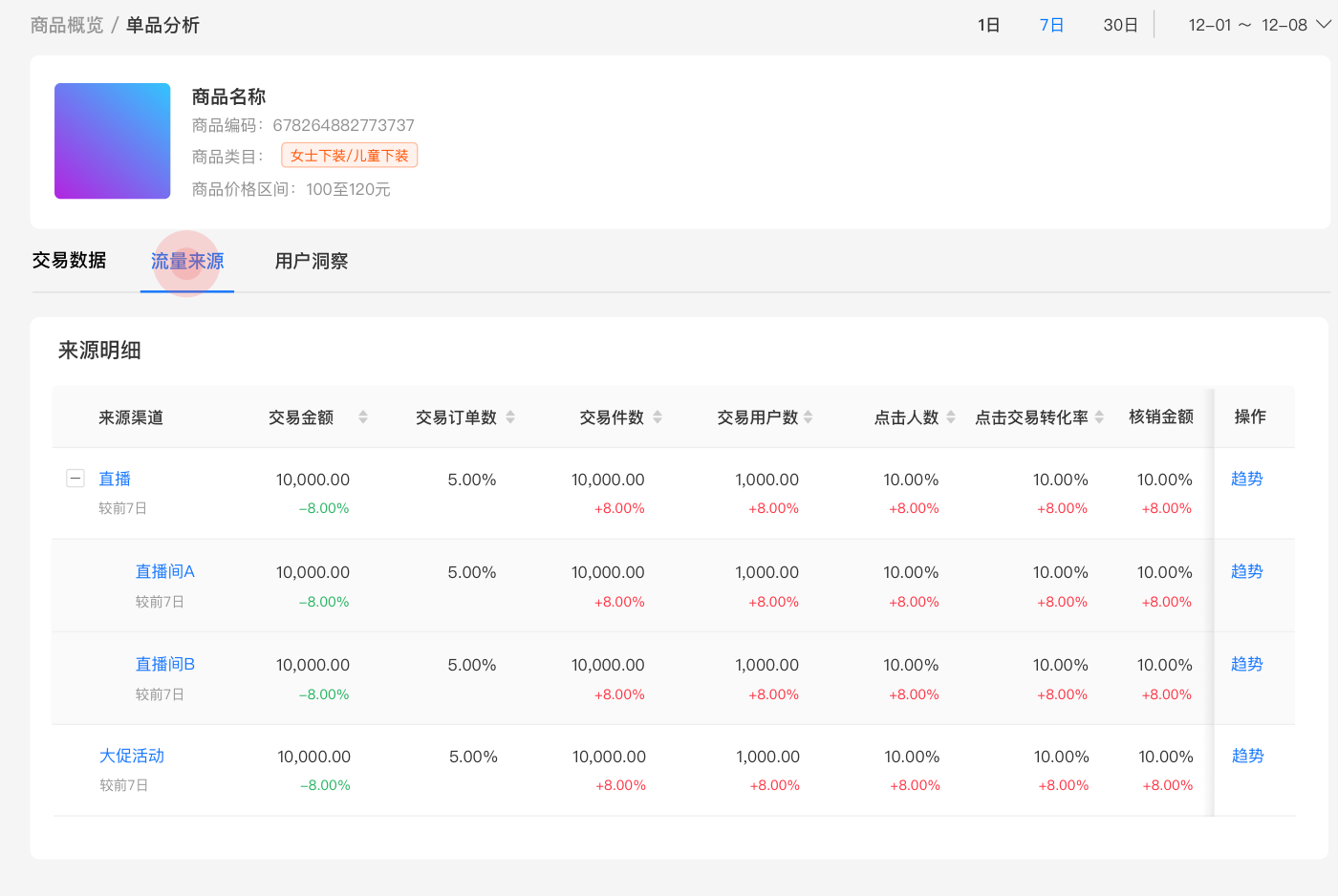Click the sort arrows beside 点击人数
The width and height of the screenshot is (1338, 896).
point(949,416)
